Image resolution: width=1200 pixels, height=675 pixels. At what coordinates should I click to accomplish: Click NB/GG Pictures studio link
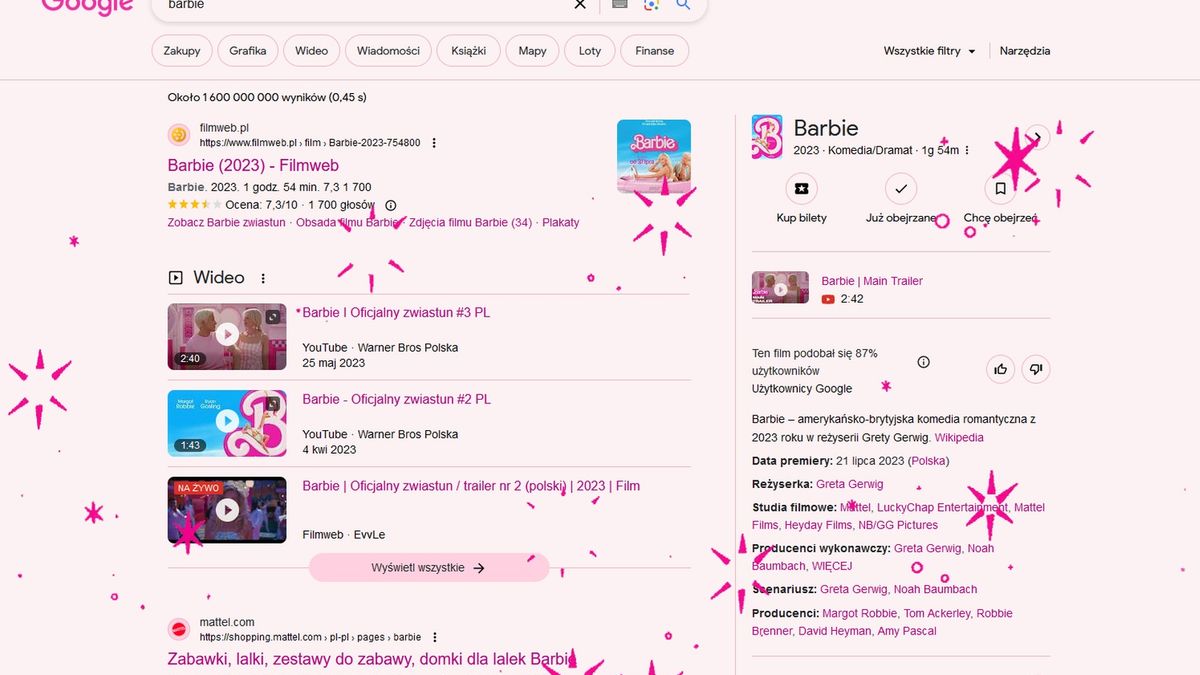(898, 525)
